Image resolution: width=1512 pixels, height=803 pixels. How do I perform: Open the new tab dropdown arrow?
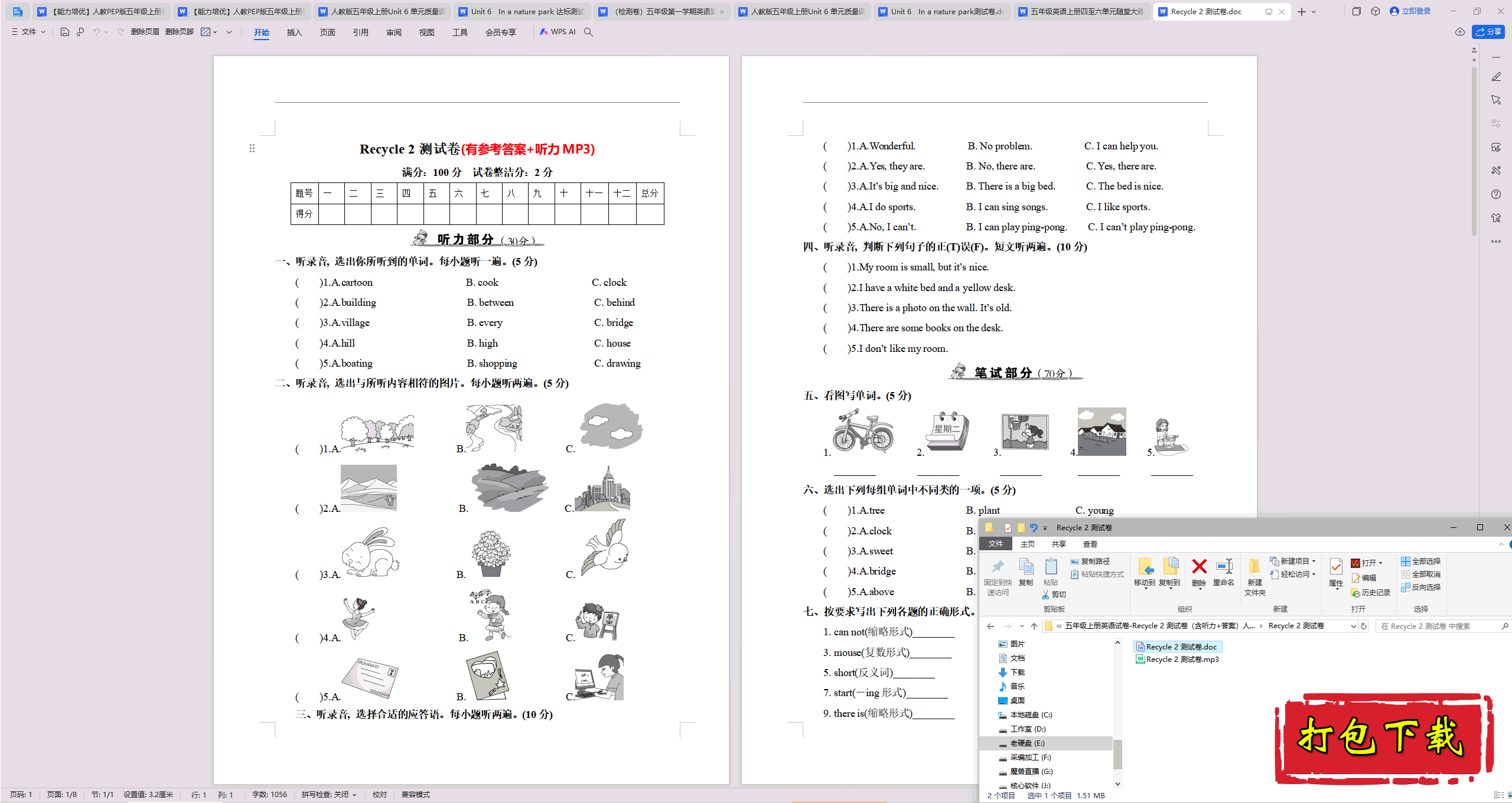tap(1314, 11)
